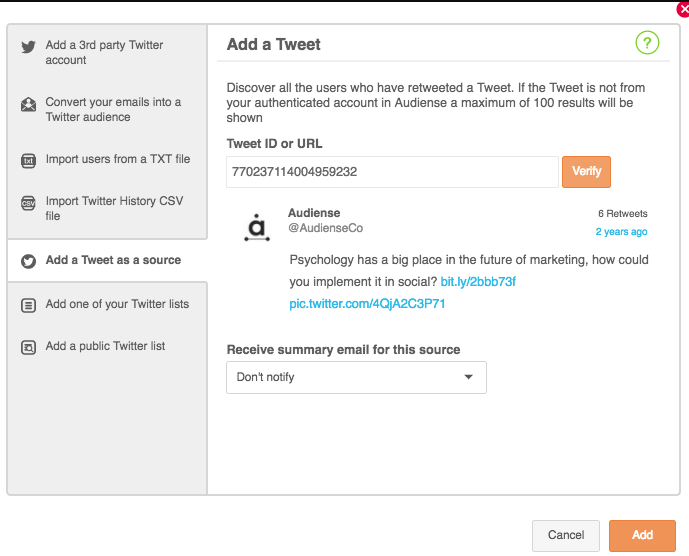This screenshot has height=556, width=689.
Task: Expand the Don't notify dropdown arrow
Action: [x=468, y=377]
